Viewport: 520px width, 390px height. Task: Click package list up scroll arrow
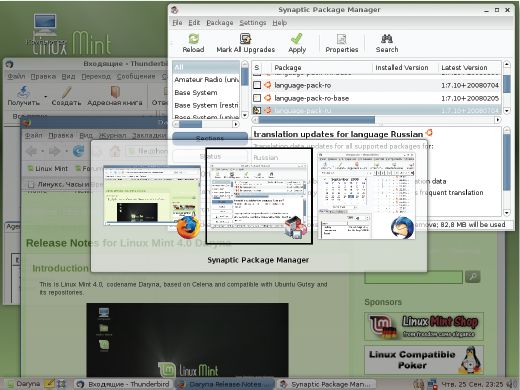[507, 64]
